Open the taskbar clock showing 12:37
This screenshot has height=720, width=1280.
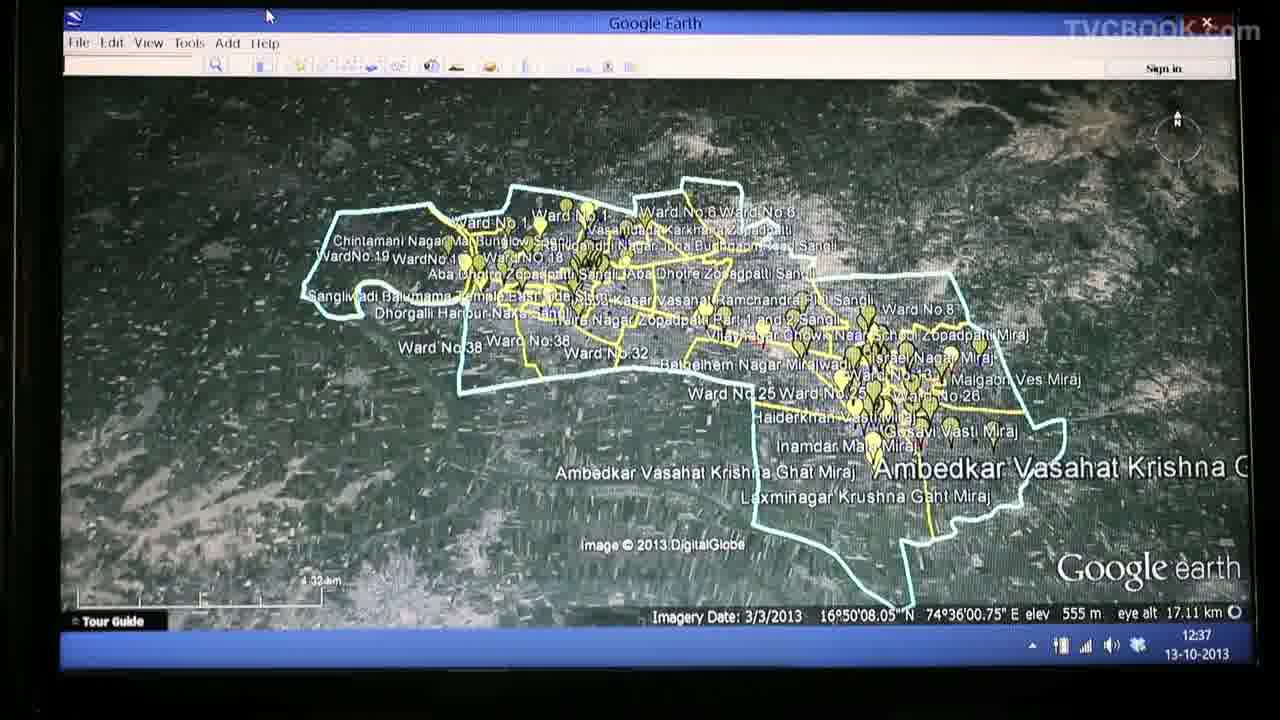(x=1196, y=645)
